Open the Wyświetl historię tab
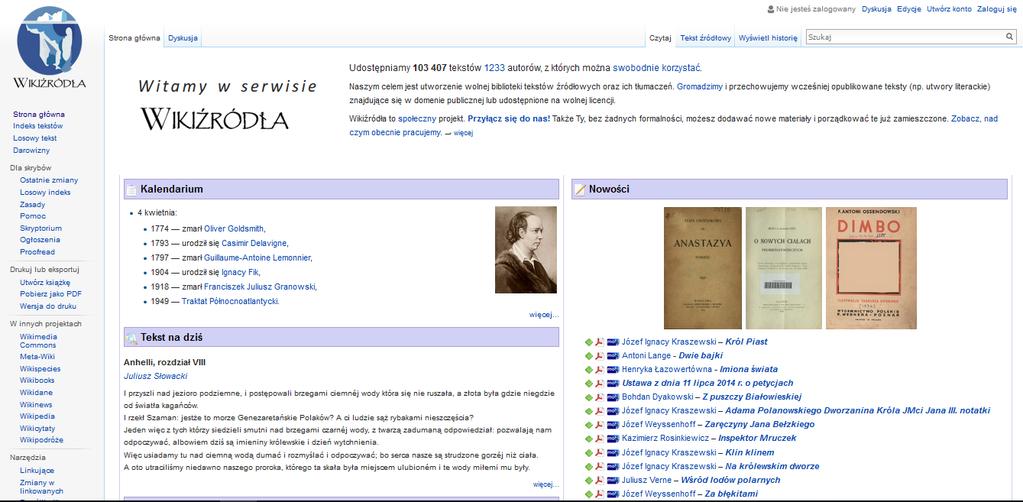Viewport: 1023px width, 502px height. tap(768, 38)
